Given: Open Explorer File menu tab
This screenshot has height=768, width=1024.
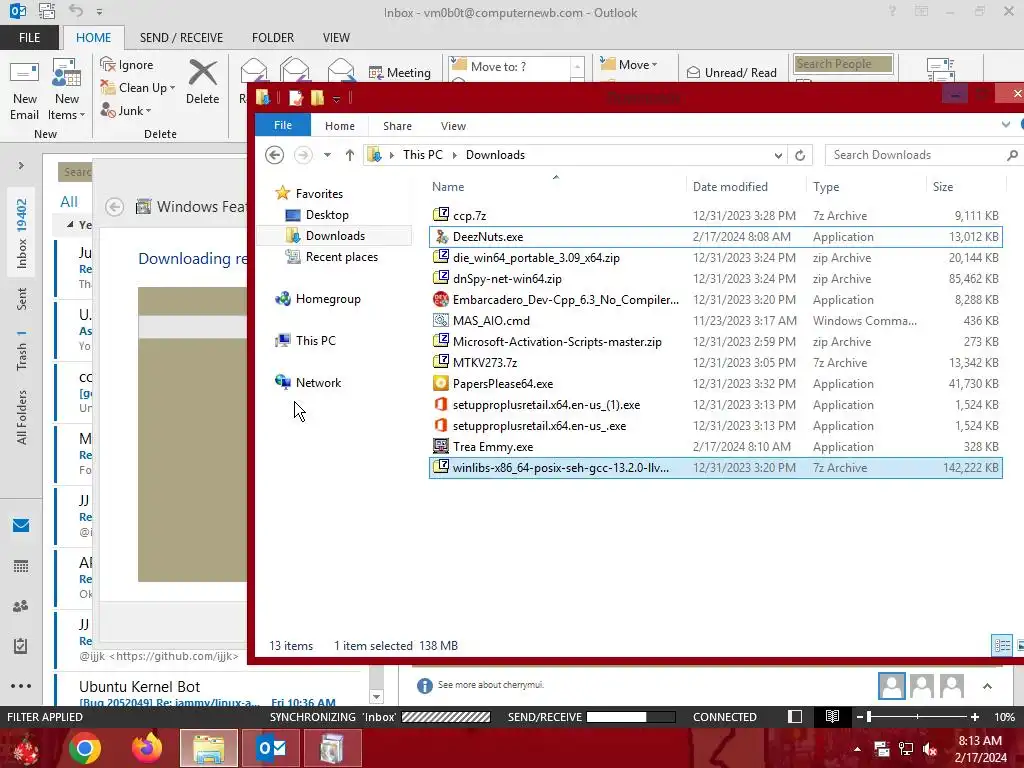Looking at the screenshot, I should 283,125.
